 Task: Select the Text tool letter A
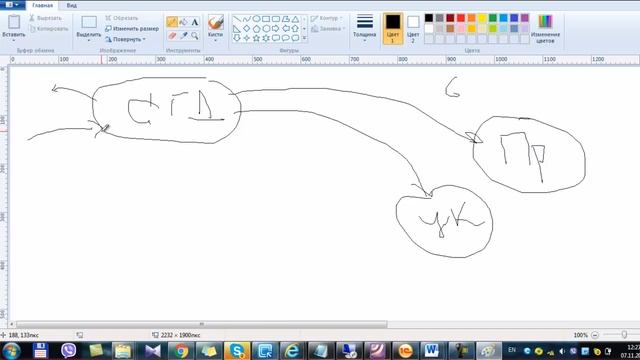[x=195, y=22]
